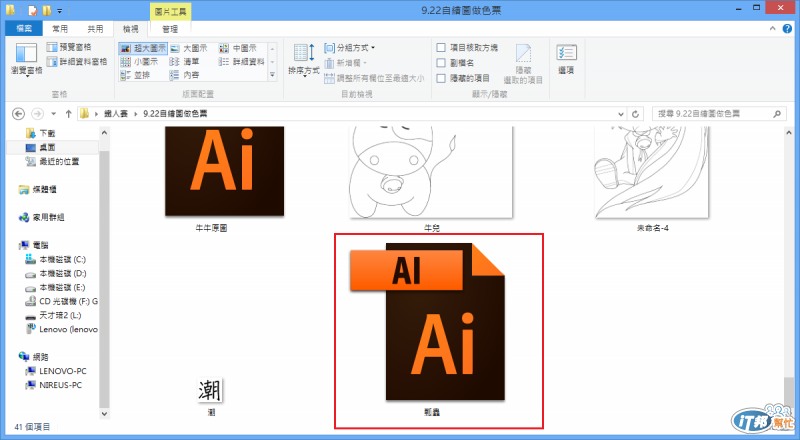Viewport: 800px width, 440px height.
Task: Open the LENOVO-PC network computer
Action: pos(56,371)
